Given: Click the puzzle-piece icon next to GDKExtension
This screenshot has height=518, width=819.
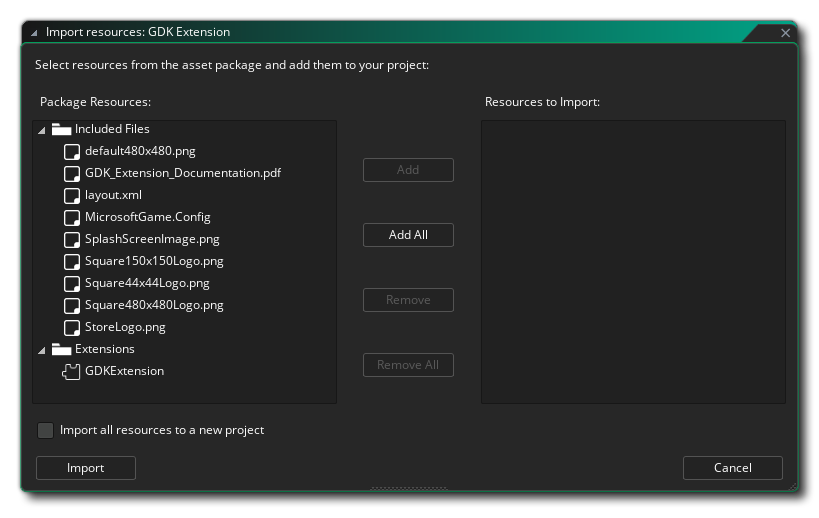Looking at the screenshot, I should coord(71,371).
